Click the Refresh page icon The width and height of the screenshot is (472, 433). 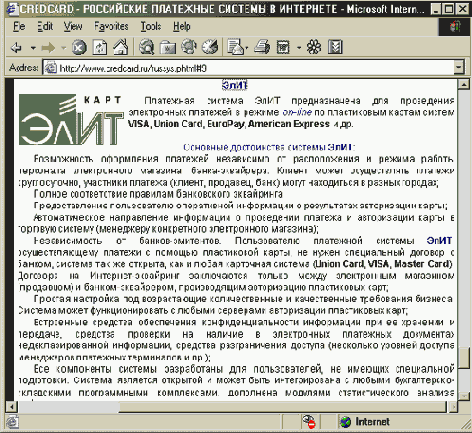pos(100,47)
